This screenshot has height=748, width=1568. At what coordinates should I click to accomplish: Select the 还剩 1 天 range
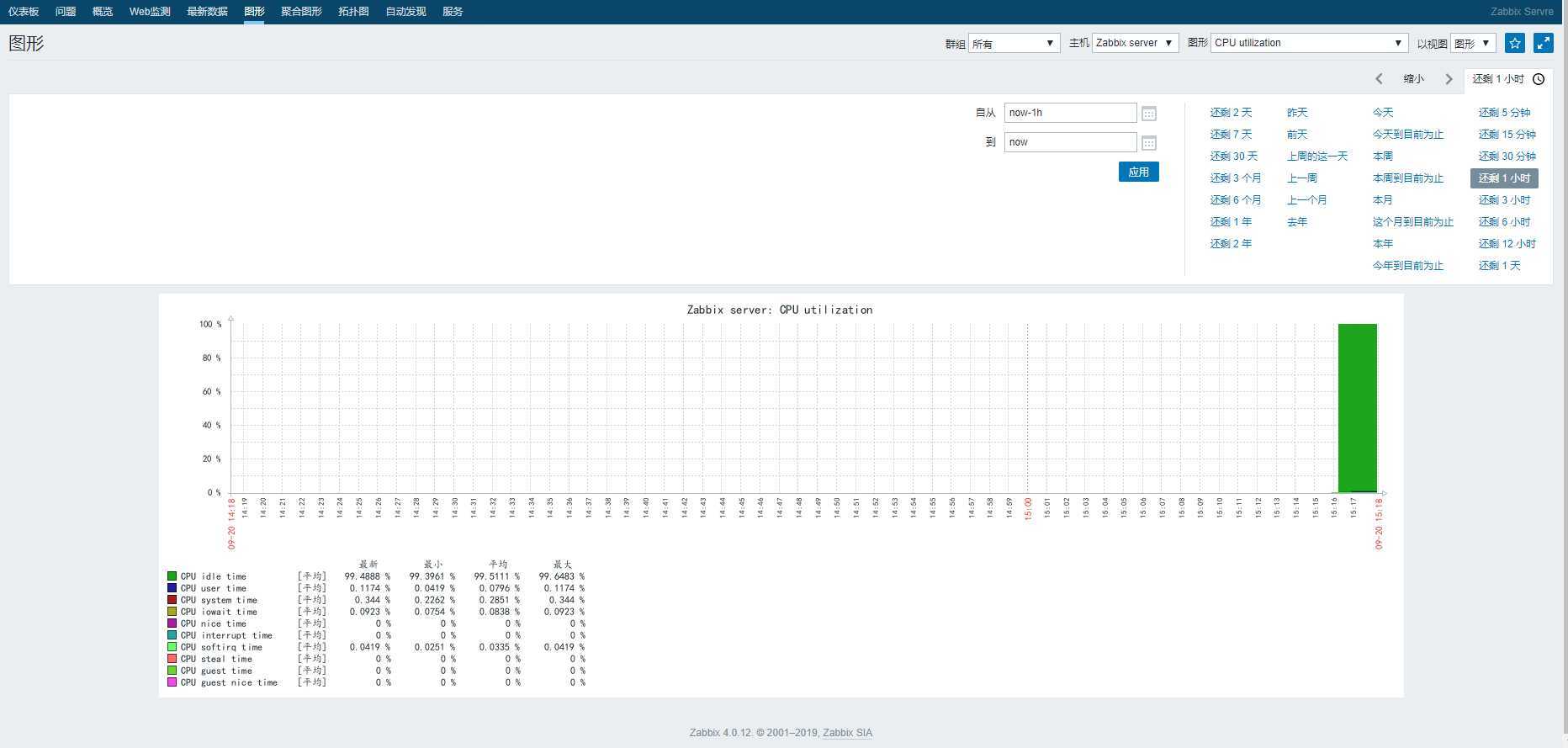[1500, 266]
